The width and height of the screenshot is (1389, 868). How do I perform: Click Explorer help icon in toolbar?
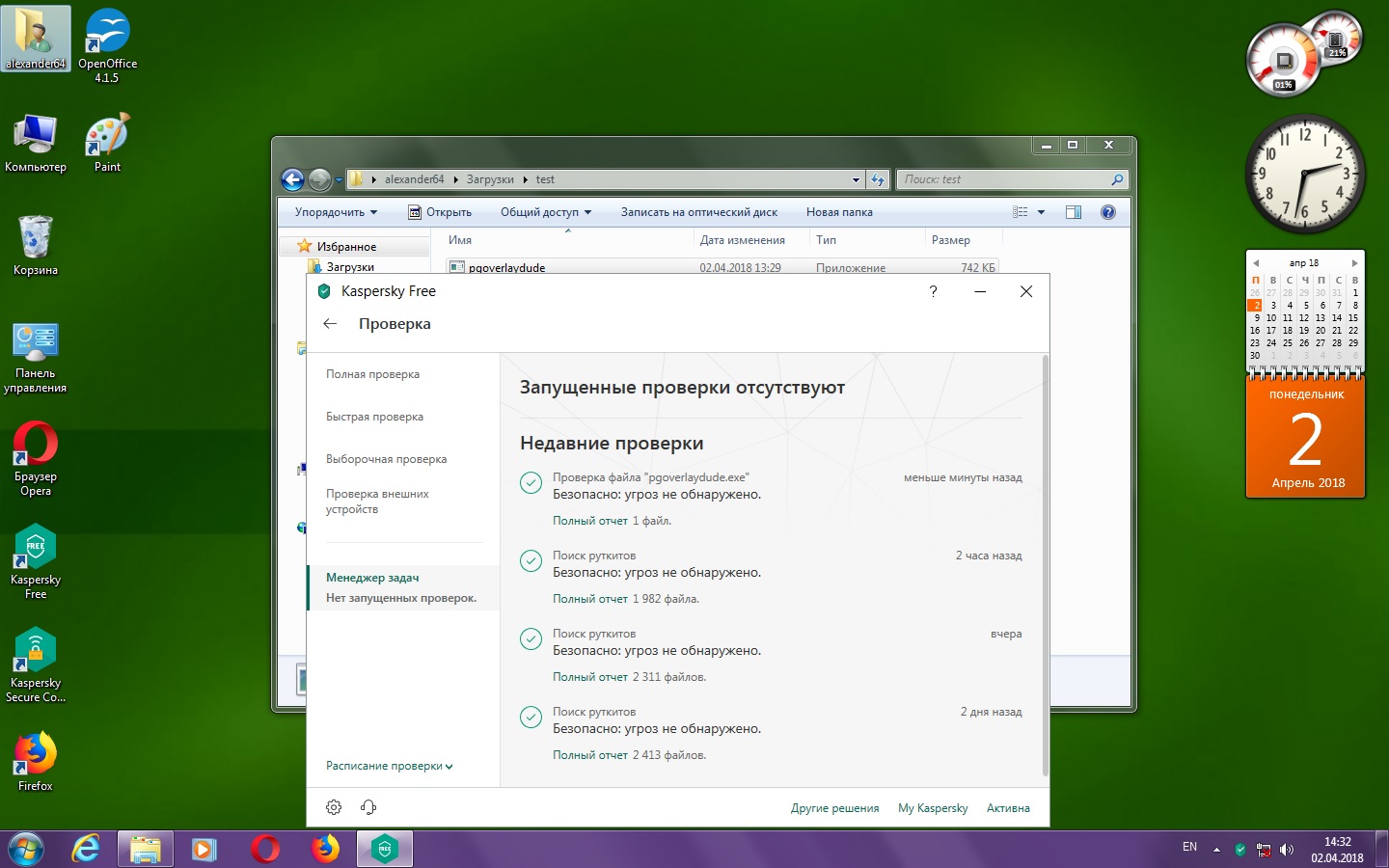point(1108,212)
